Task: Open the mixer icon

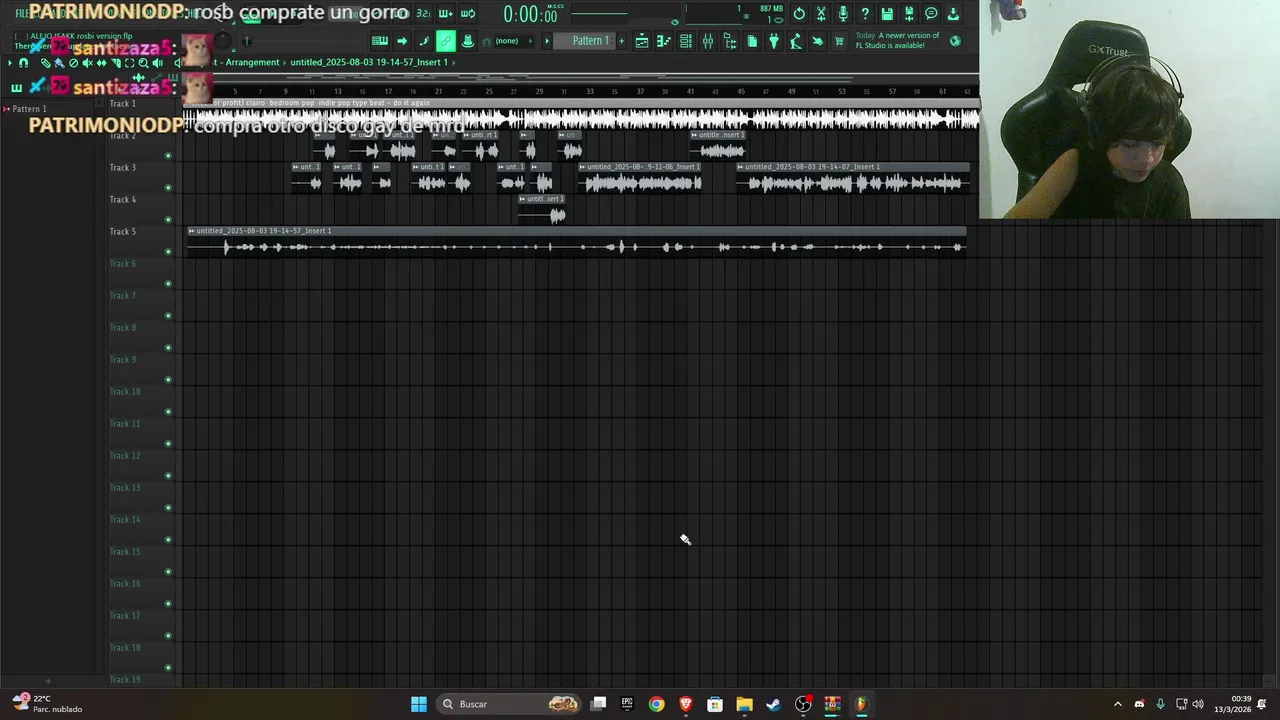Action: (x=707, y=41)
